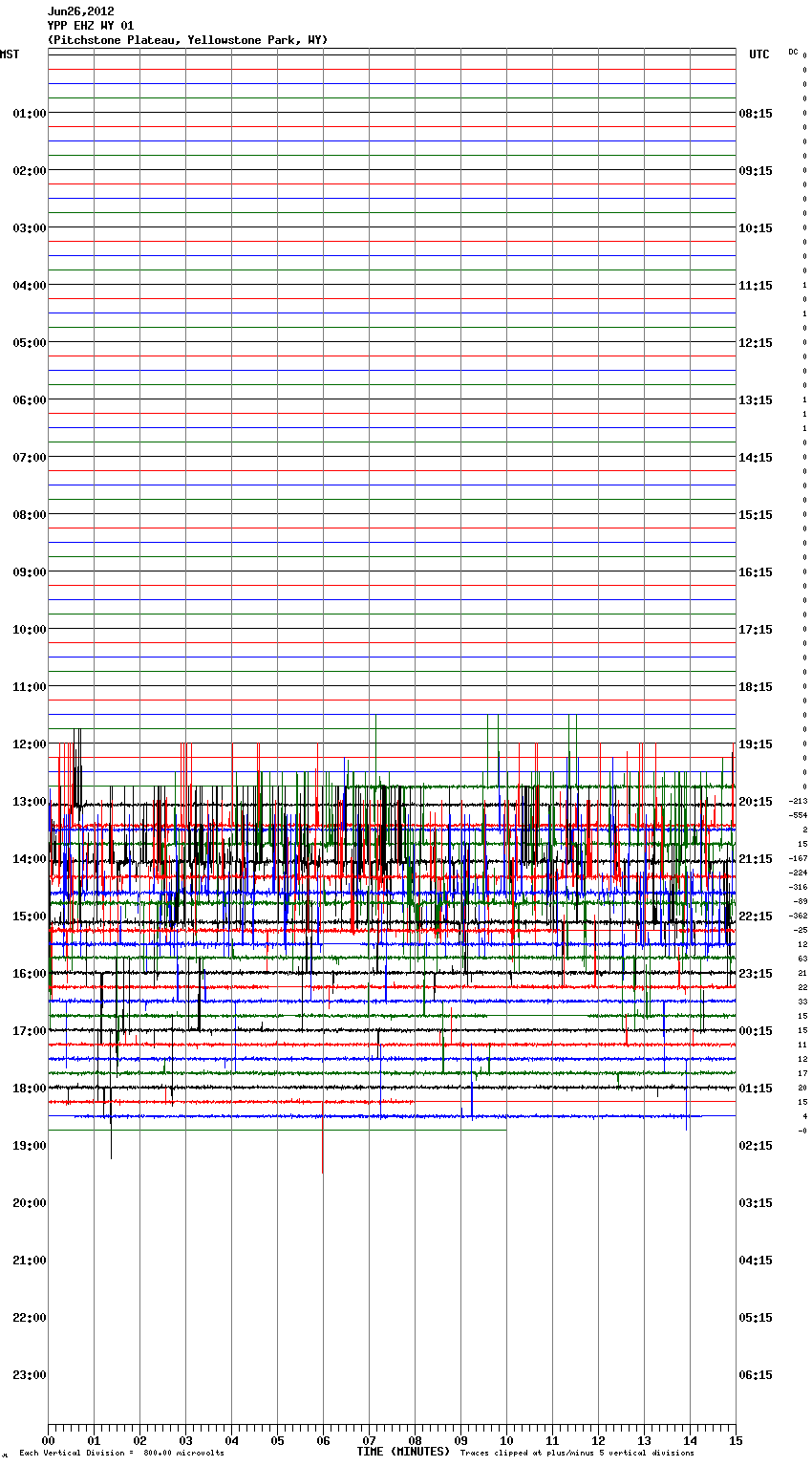Click the station code 'YPP EHZ WY 01'
The image size is (812, 1466).
[91, 26]
